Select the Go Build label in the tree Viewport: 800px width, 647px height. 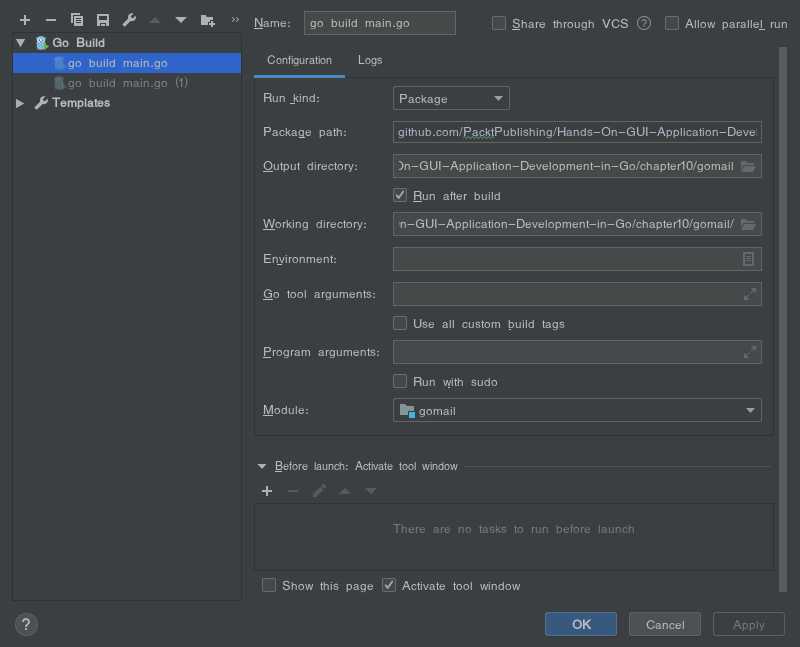click(x=79, y=43)
